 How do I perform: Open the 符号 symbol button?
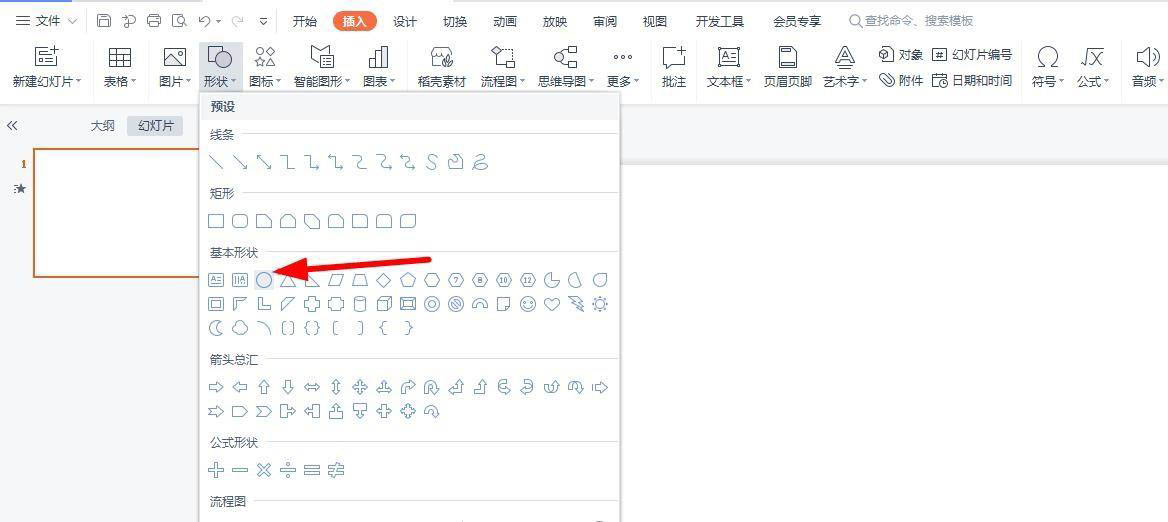(1047, 66)
